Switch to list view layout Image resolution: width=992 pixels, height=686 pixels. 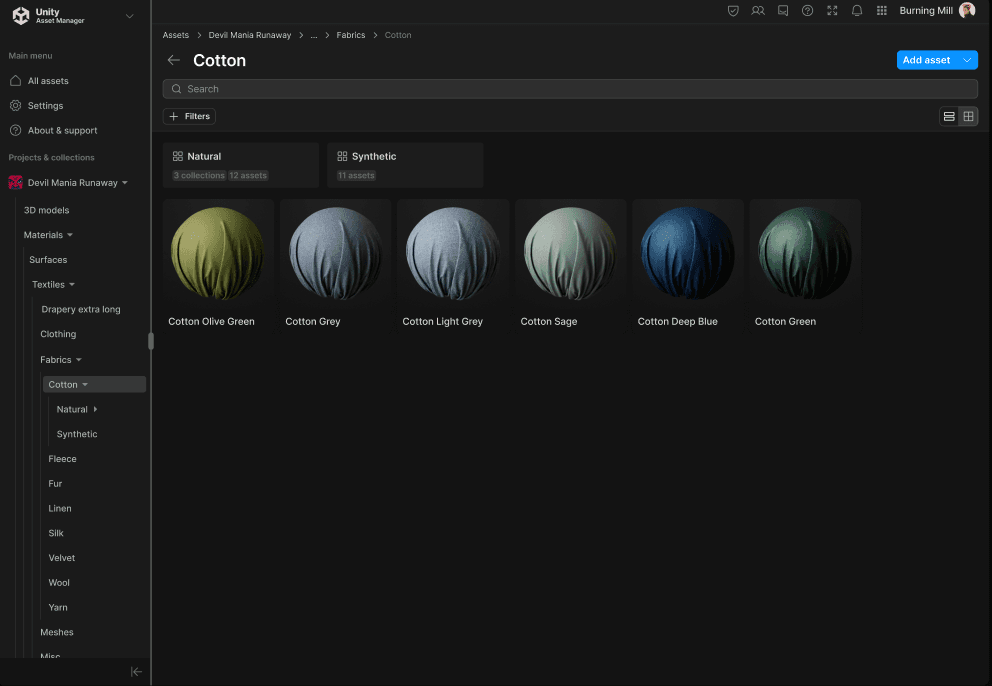pos(948,116)
